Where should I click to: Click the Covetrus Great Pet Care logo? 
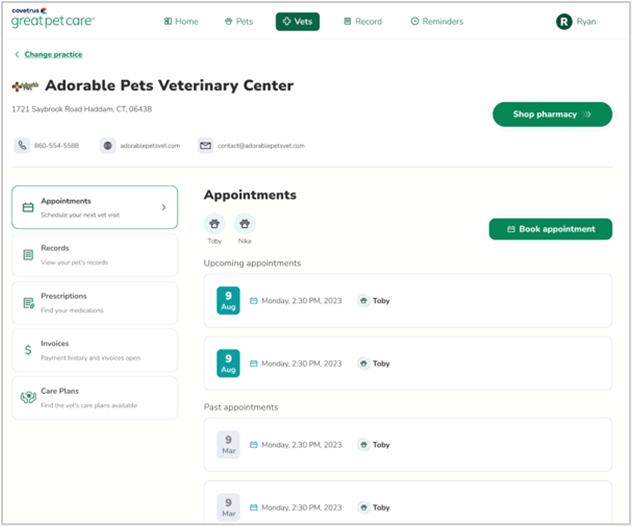pos(48,18)
